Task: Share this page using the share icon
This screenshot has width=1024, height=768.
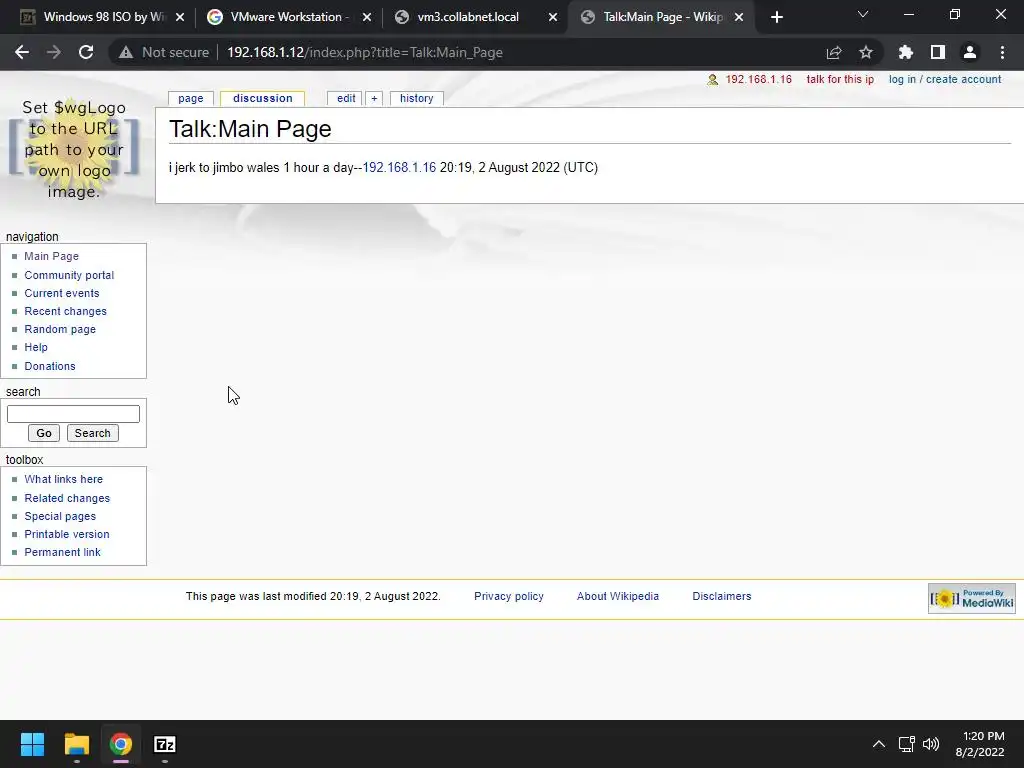Action: tap(834, 52)
